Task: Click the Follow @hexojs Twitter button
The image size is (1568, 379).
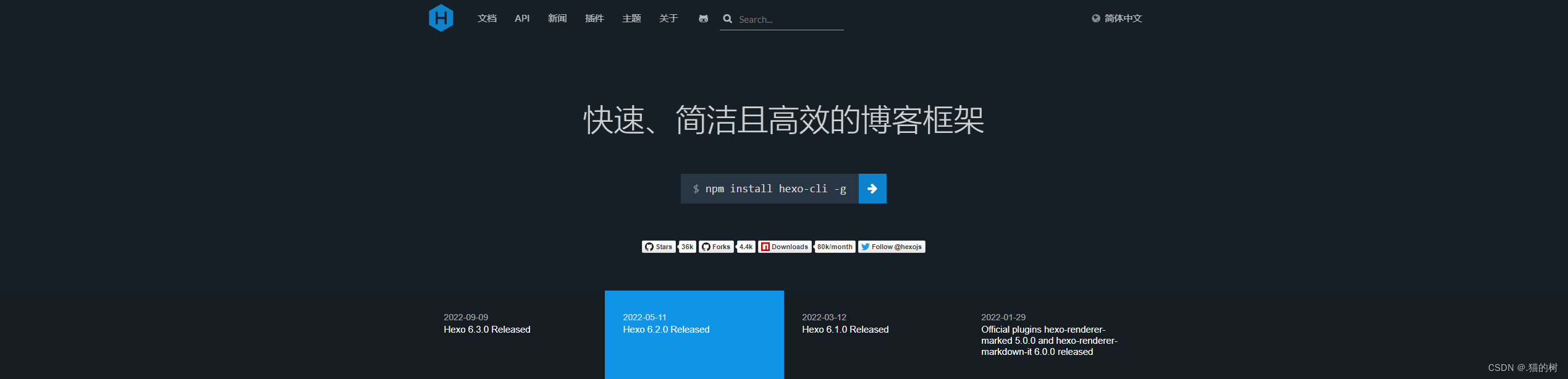Action: click(891, 247)
